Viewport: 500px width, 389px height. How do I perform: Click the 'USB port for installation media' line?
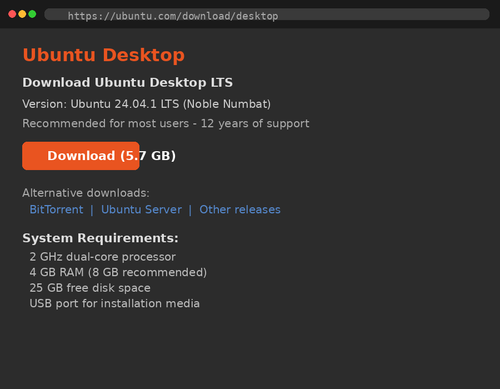(115, 303)
